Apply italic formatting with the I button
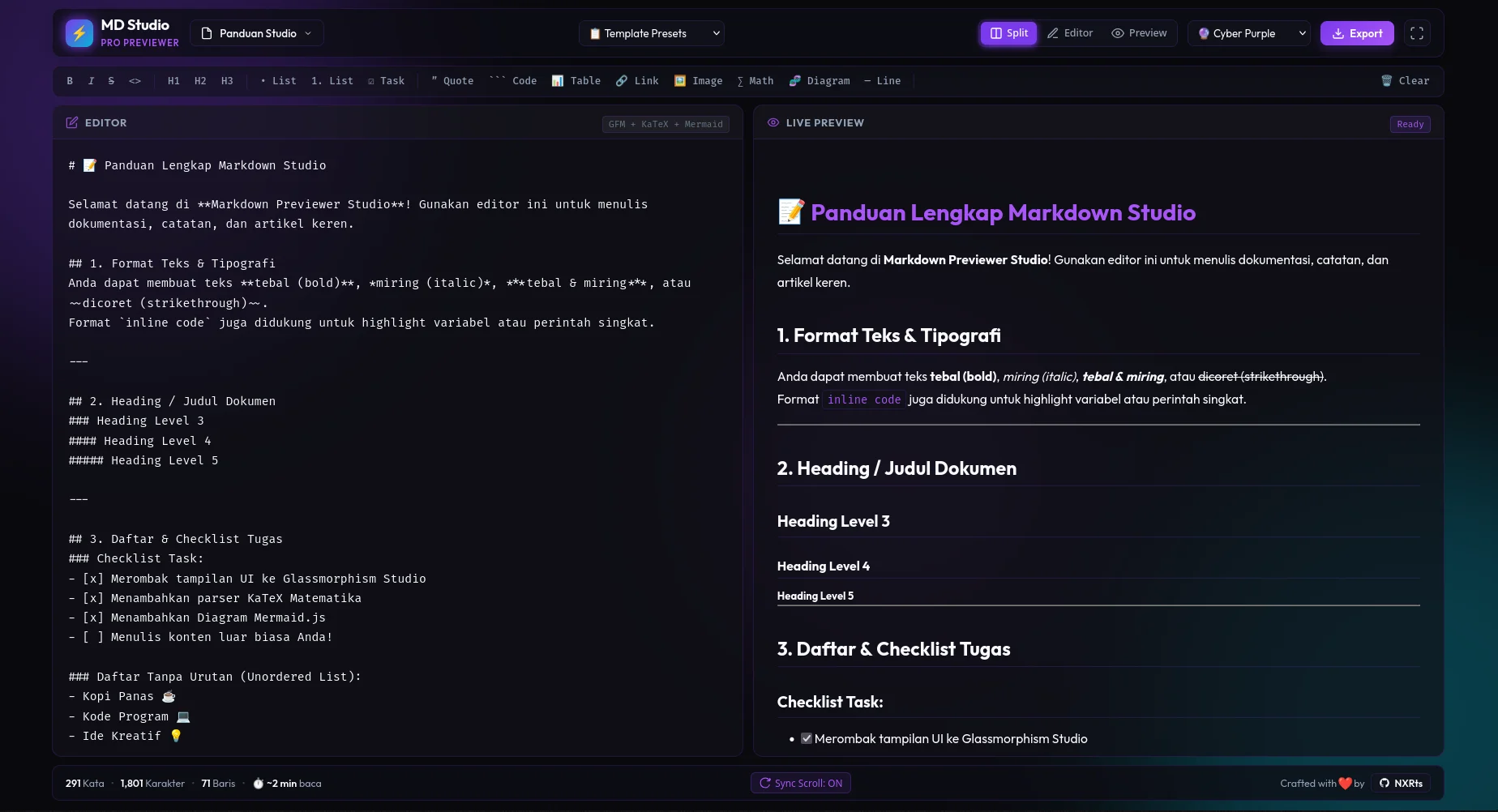The image size is (1498, 812). (91, 81)
